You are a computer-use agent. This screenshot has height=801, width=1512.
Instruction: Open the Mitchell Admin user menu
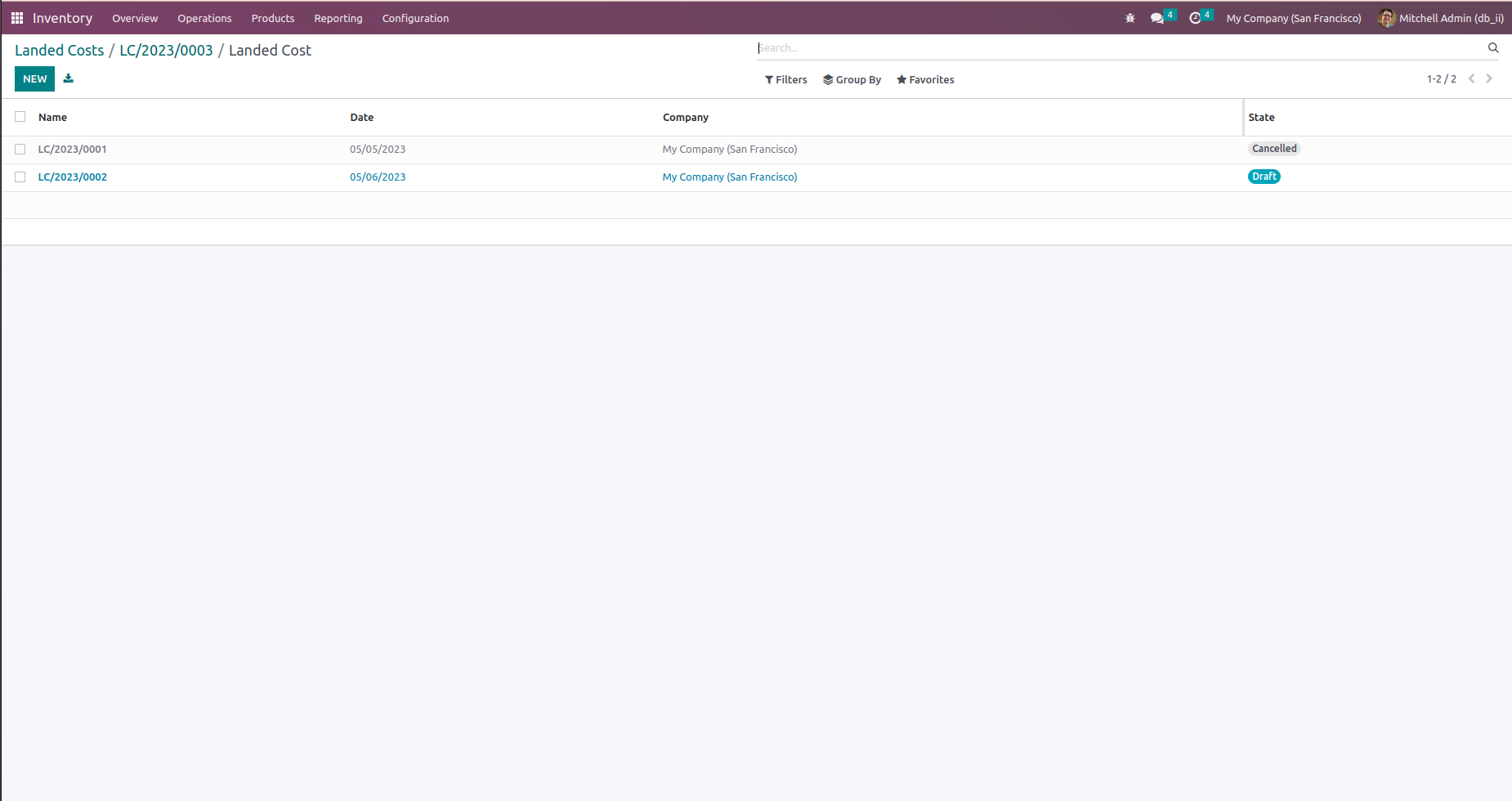point(1441,18)
